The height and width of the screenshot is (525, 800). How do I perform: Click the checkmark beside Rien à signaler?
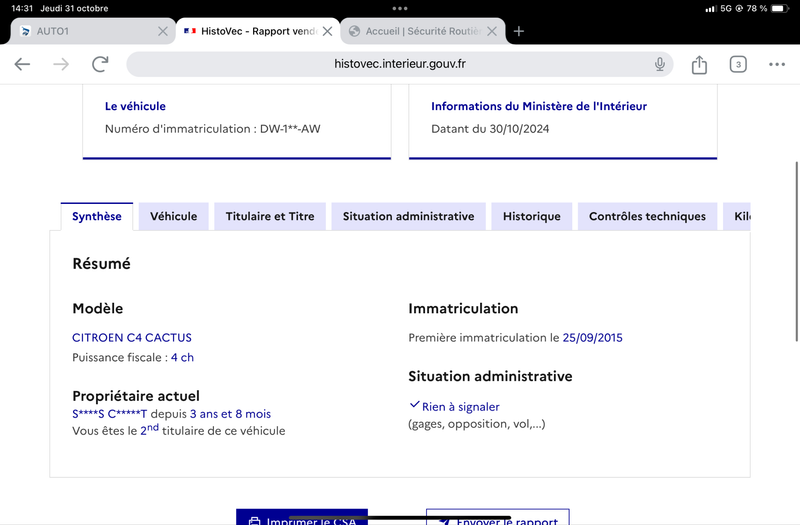pos(414,405)
